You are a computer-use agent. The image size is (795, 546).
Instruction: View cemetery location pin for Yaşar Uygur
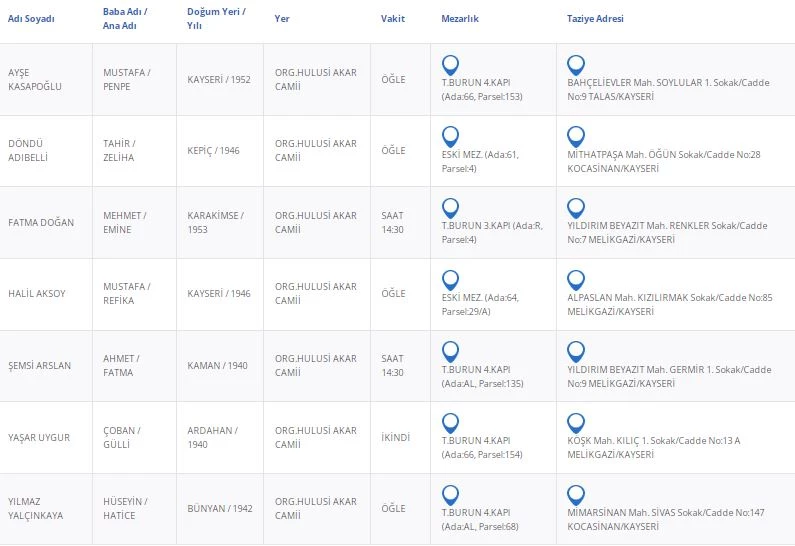coord(450,423)
